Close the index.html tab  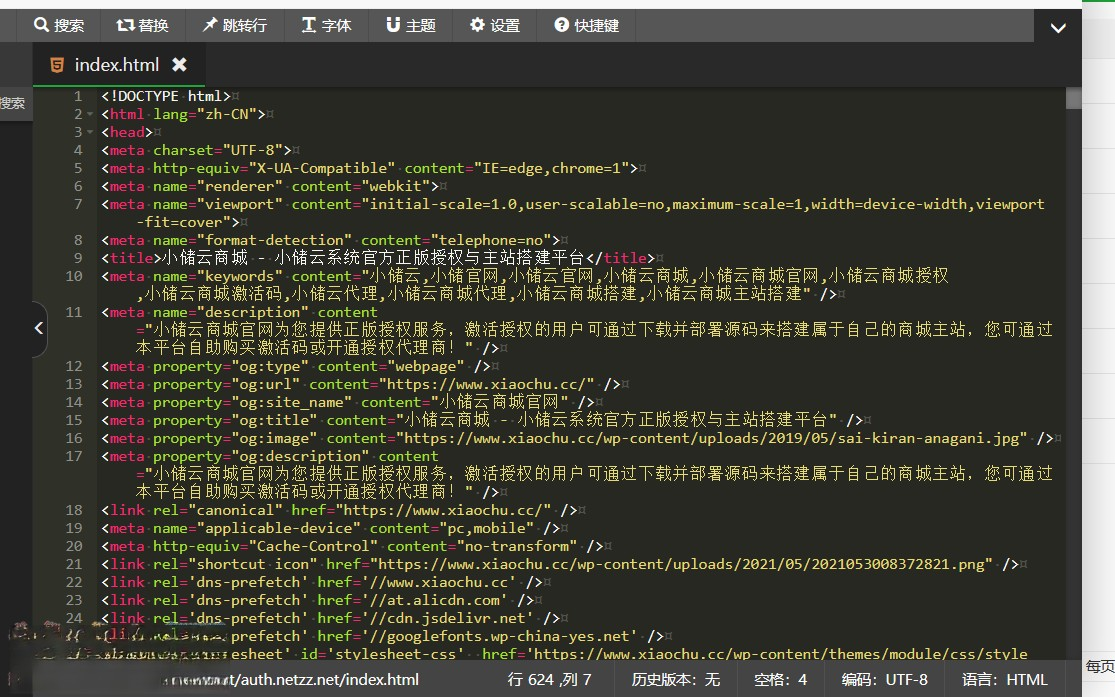(181, 63)
